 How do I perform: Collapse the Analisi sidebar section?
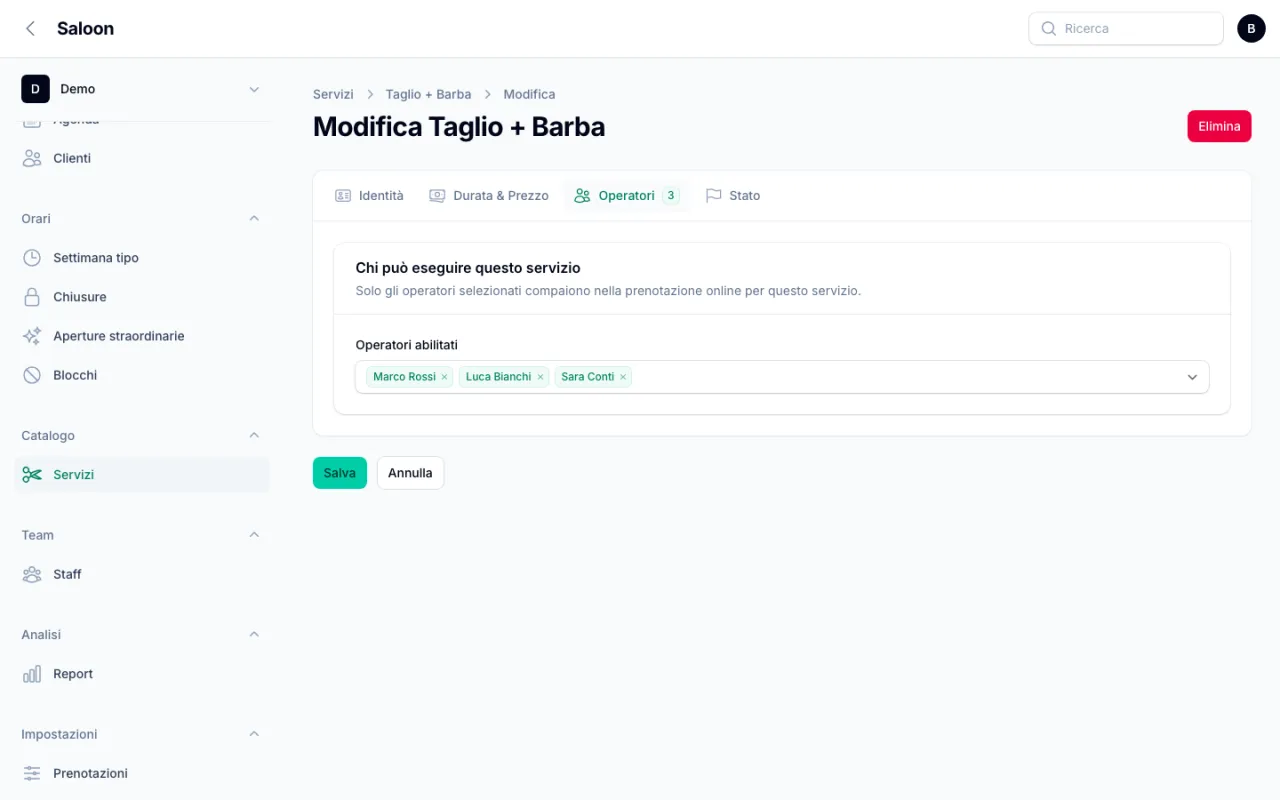[x=254, y=634]
